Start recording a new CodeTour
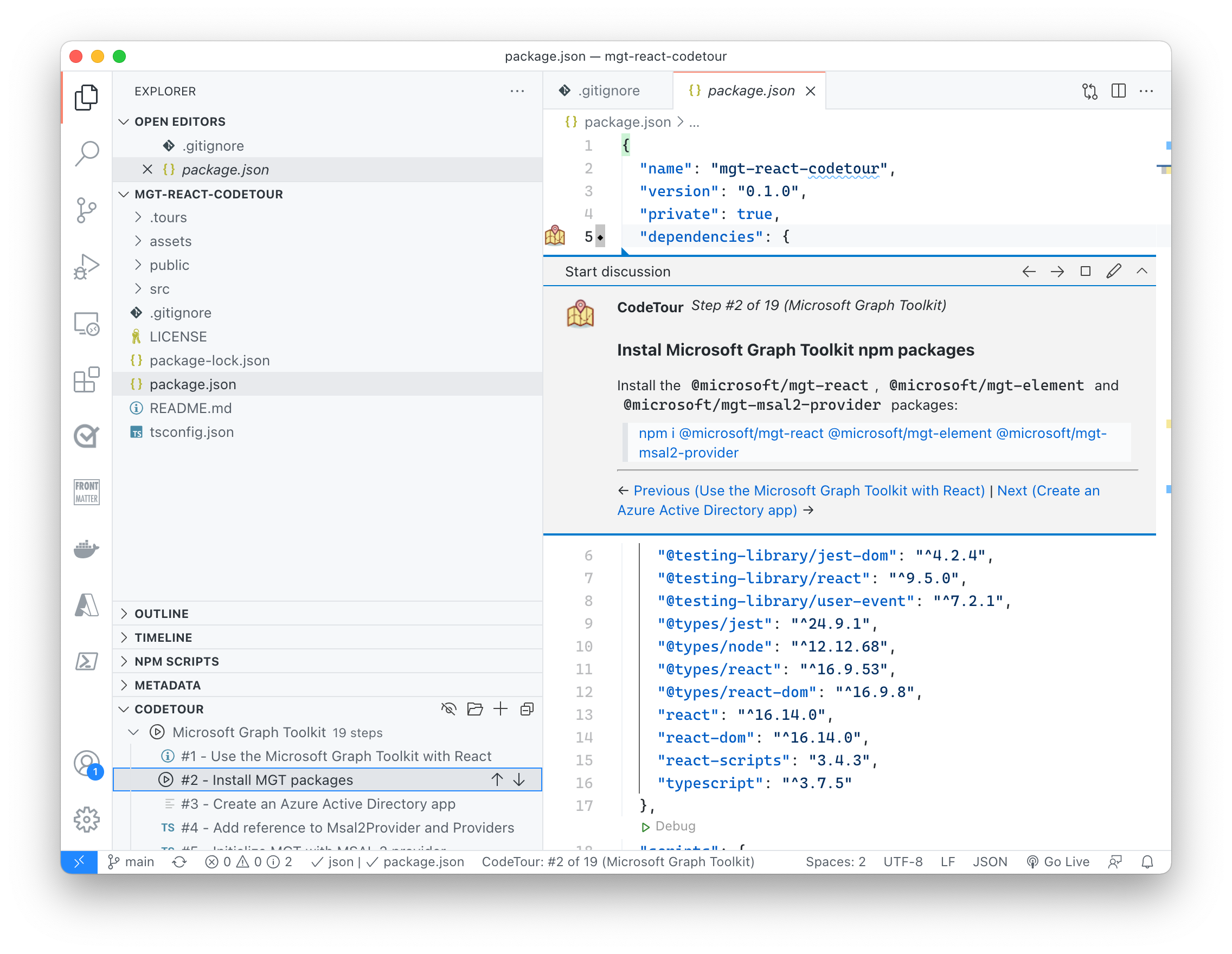 pos(501,709)
